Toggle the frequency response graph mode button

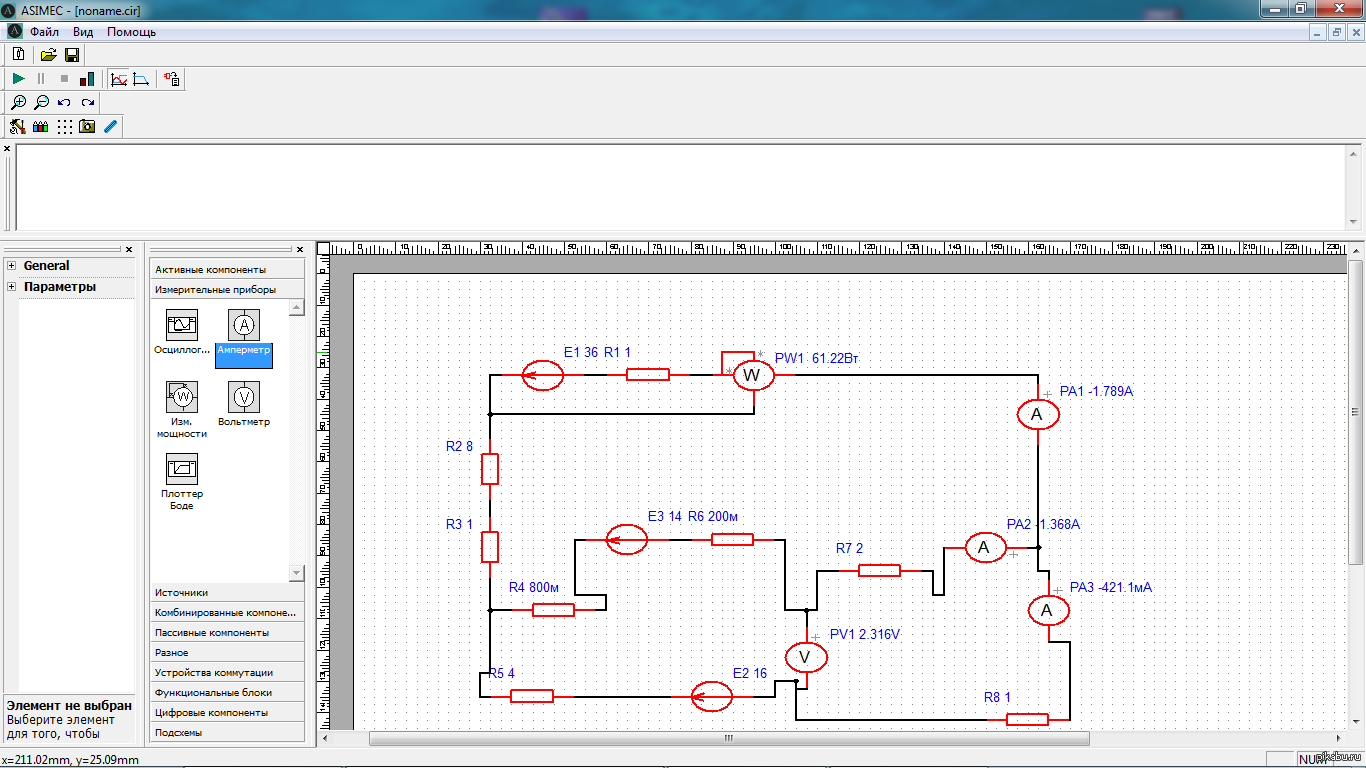click(x=141, y=78)
